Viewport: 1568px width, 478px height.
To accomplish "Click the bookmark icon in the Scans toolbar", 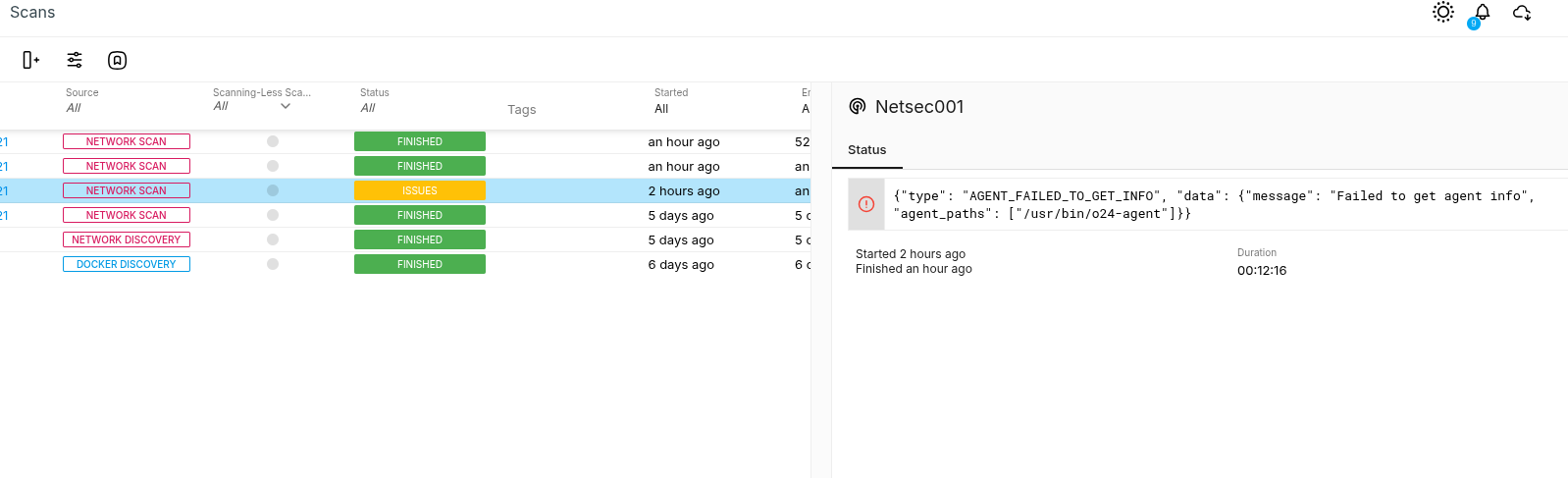I will [x=117, y=60].
